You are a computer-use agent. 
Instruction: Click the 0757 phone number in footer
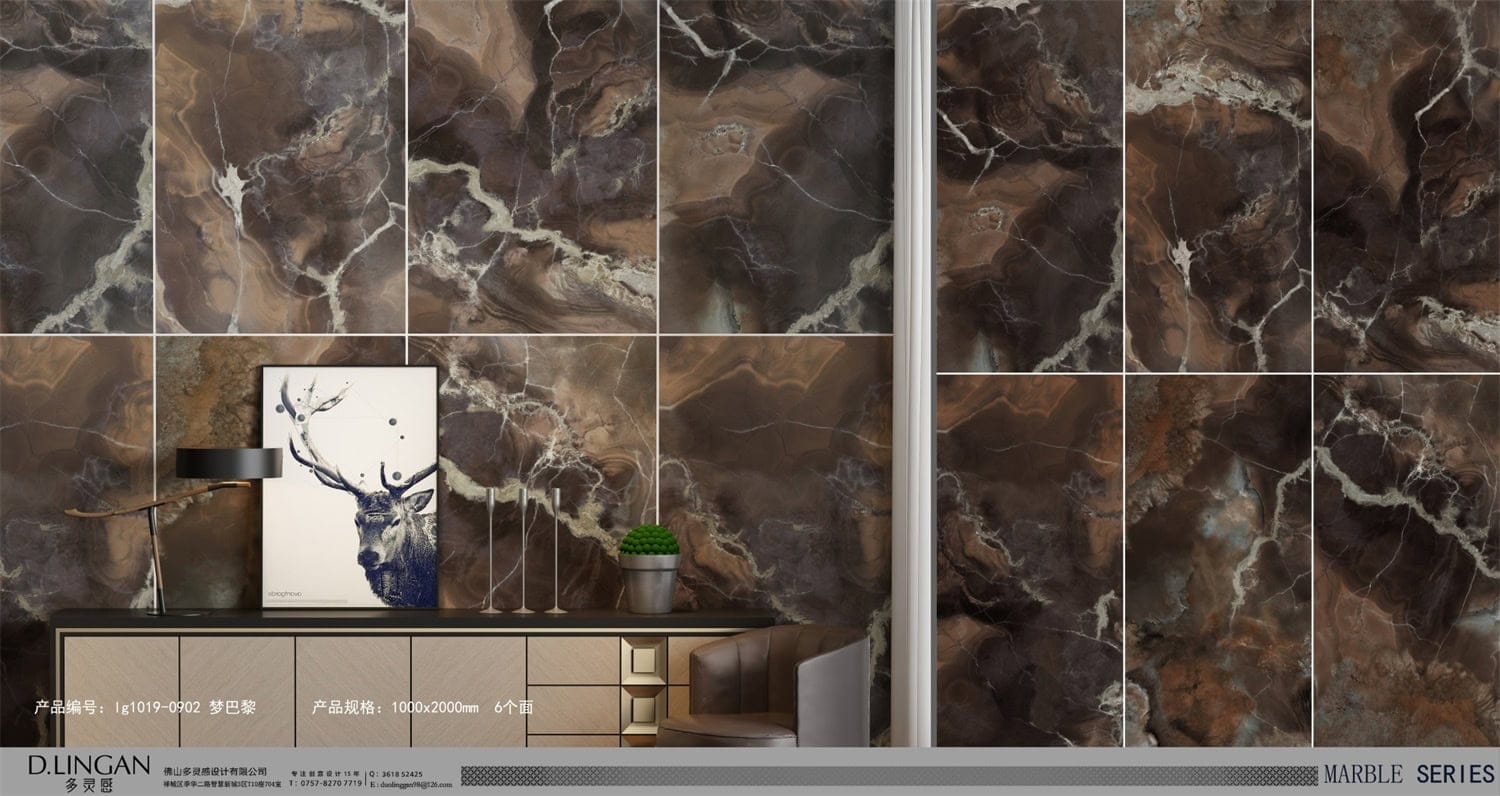(x=326, y=784)
